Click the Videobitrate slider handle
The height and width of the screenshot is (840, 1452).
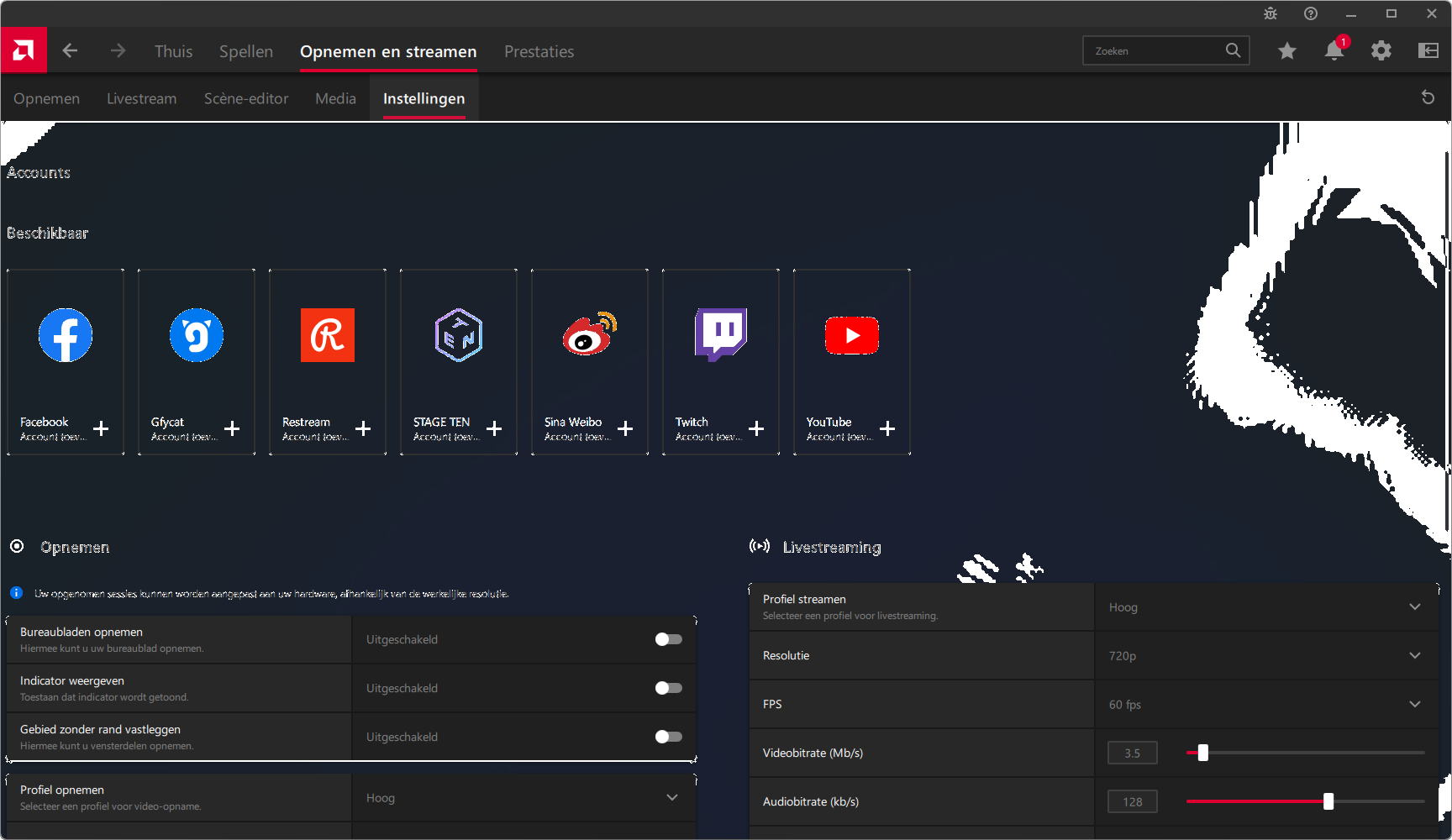click(x=1203, y=753)
